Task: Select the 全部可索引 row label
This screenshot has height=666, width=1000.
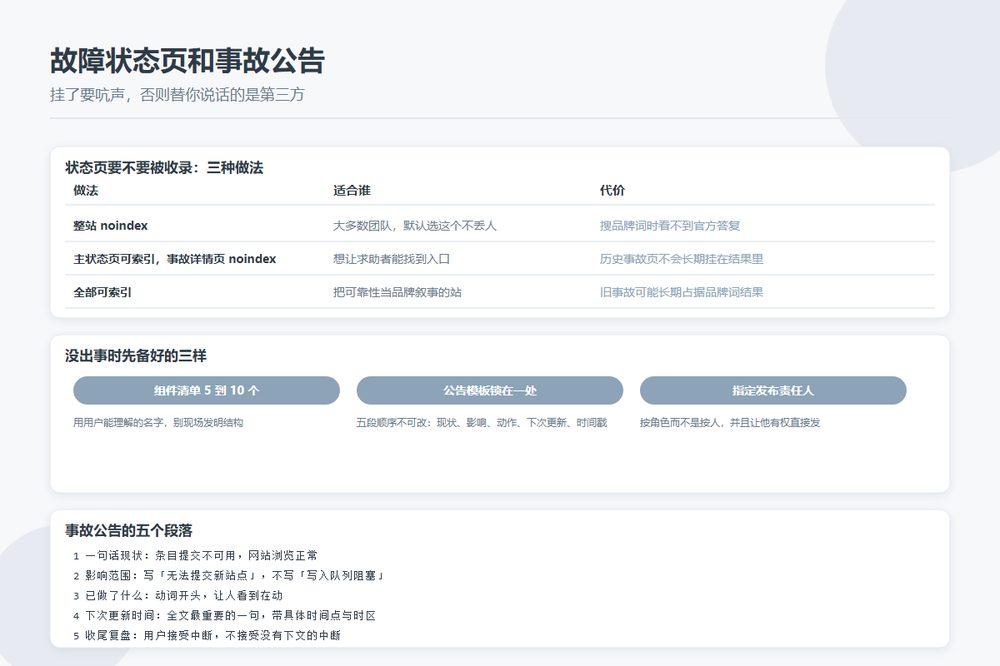Action: tap(103, 292)
